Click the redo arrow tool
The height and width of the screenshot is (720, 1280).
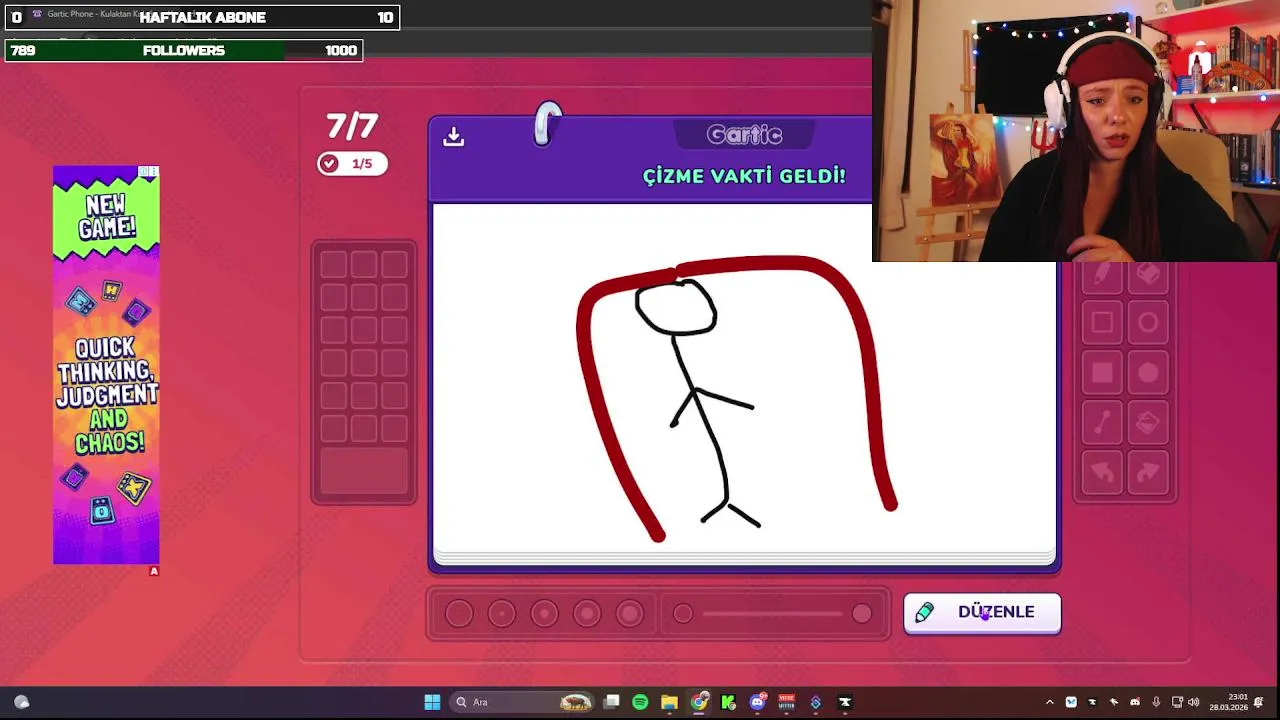pyautogui.click(x=1148, y=472)
